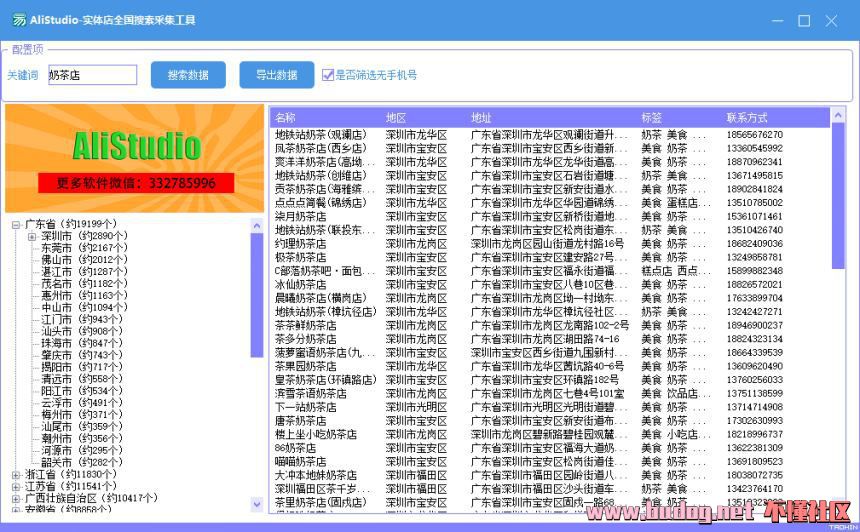Close the AliStudio window

click(x=831, y=20)
